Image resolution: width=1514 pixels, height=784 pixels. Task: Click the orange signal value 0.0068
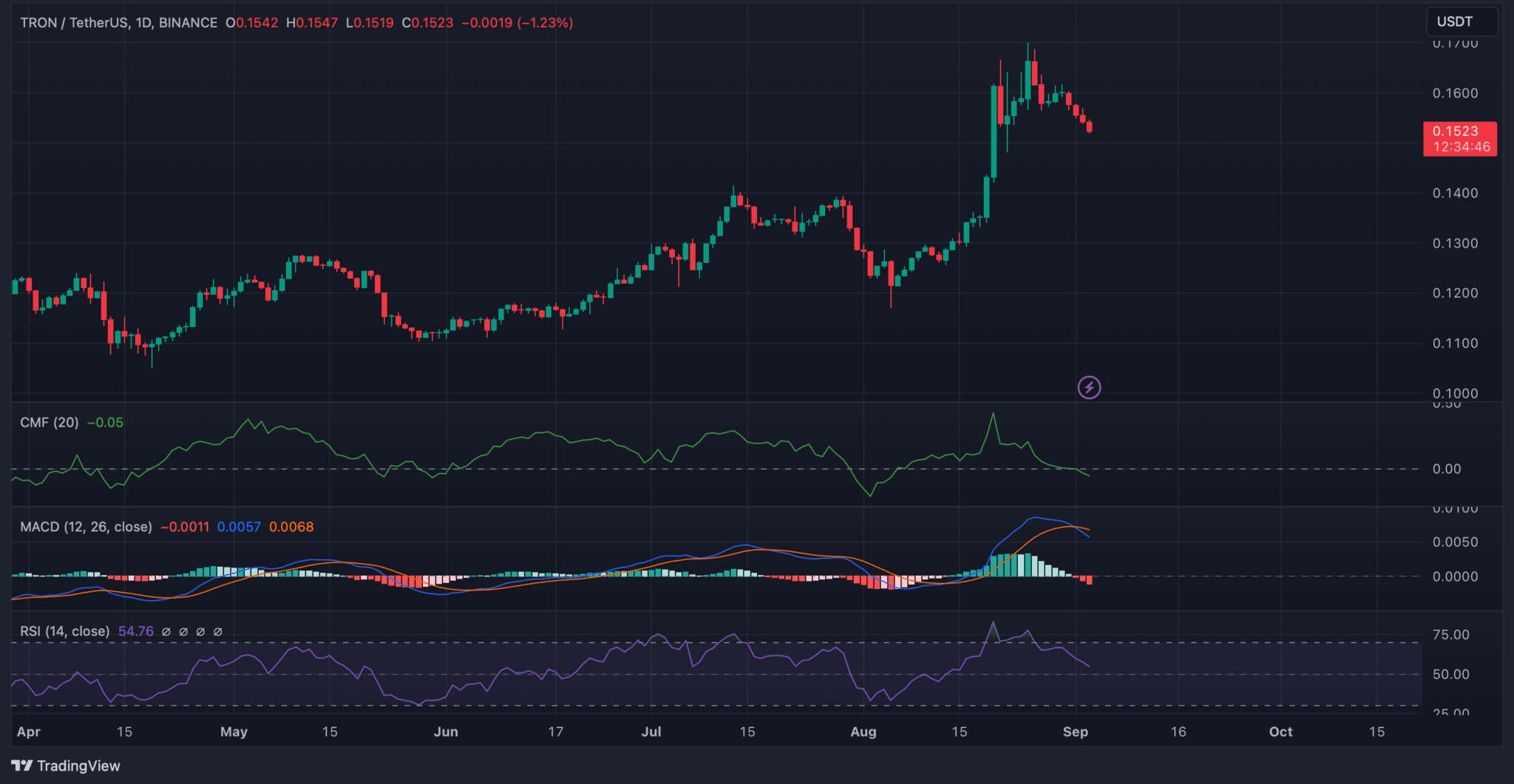[291, 527]
